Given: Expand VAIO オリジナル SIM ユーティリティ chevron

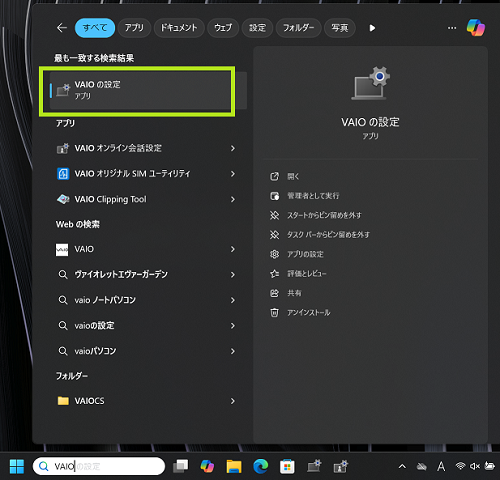Looking at the screenshot, I should tap(233, 174).
